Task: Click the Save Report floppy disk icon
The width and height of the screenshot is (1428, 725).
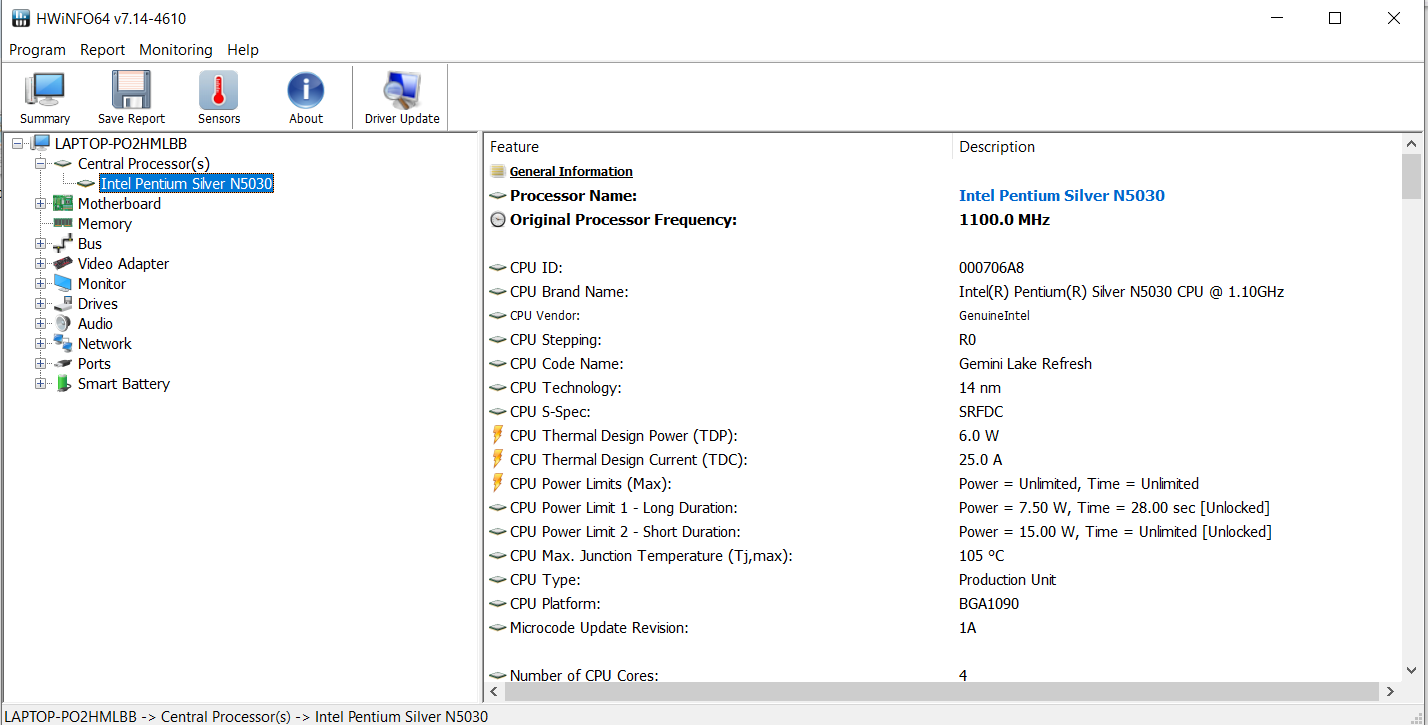Action: (131, 91)
